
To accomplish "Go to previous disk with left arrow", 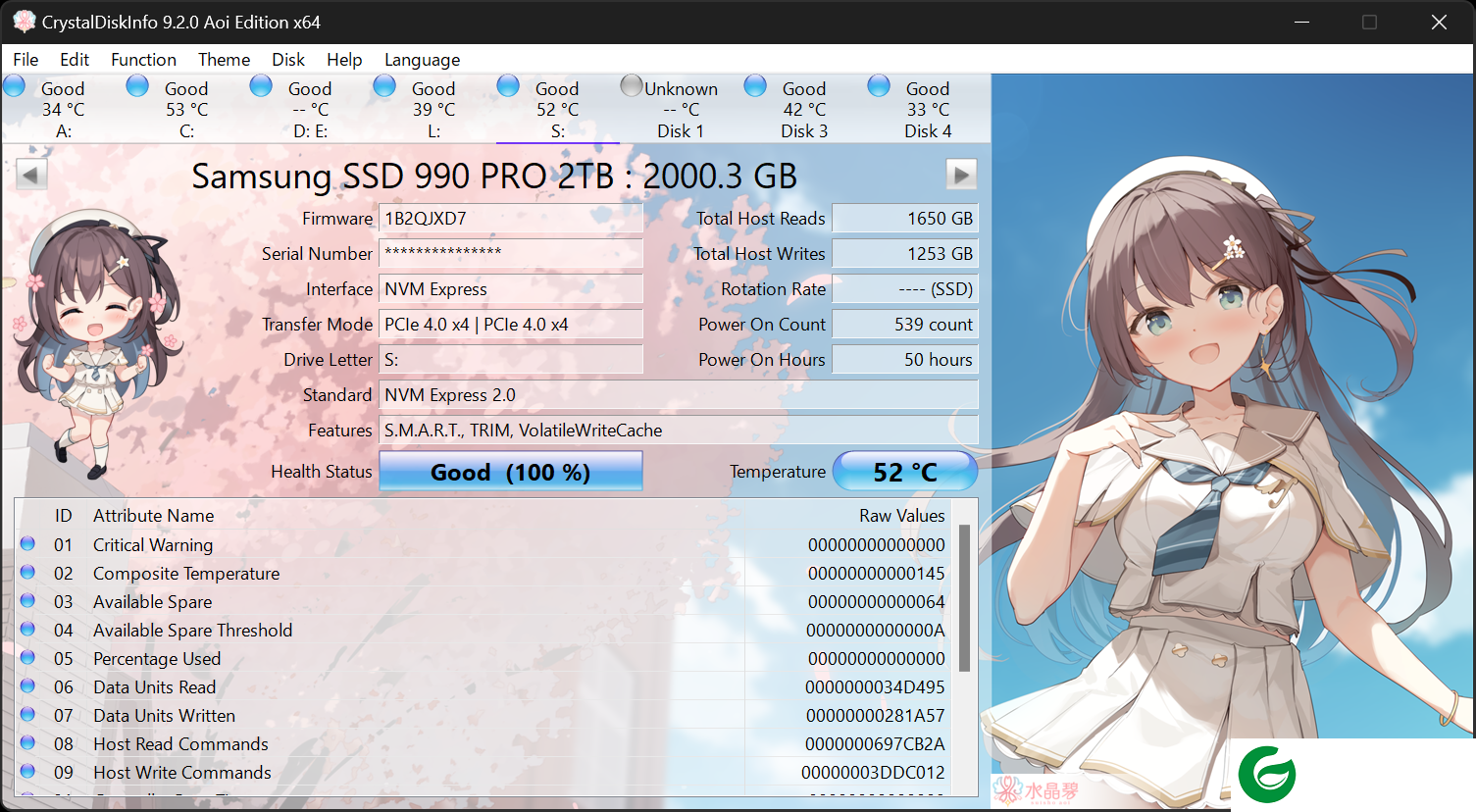I will pyautogui.click(x=31, y=175).
